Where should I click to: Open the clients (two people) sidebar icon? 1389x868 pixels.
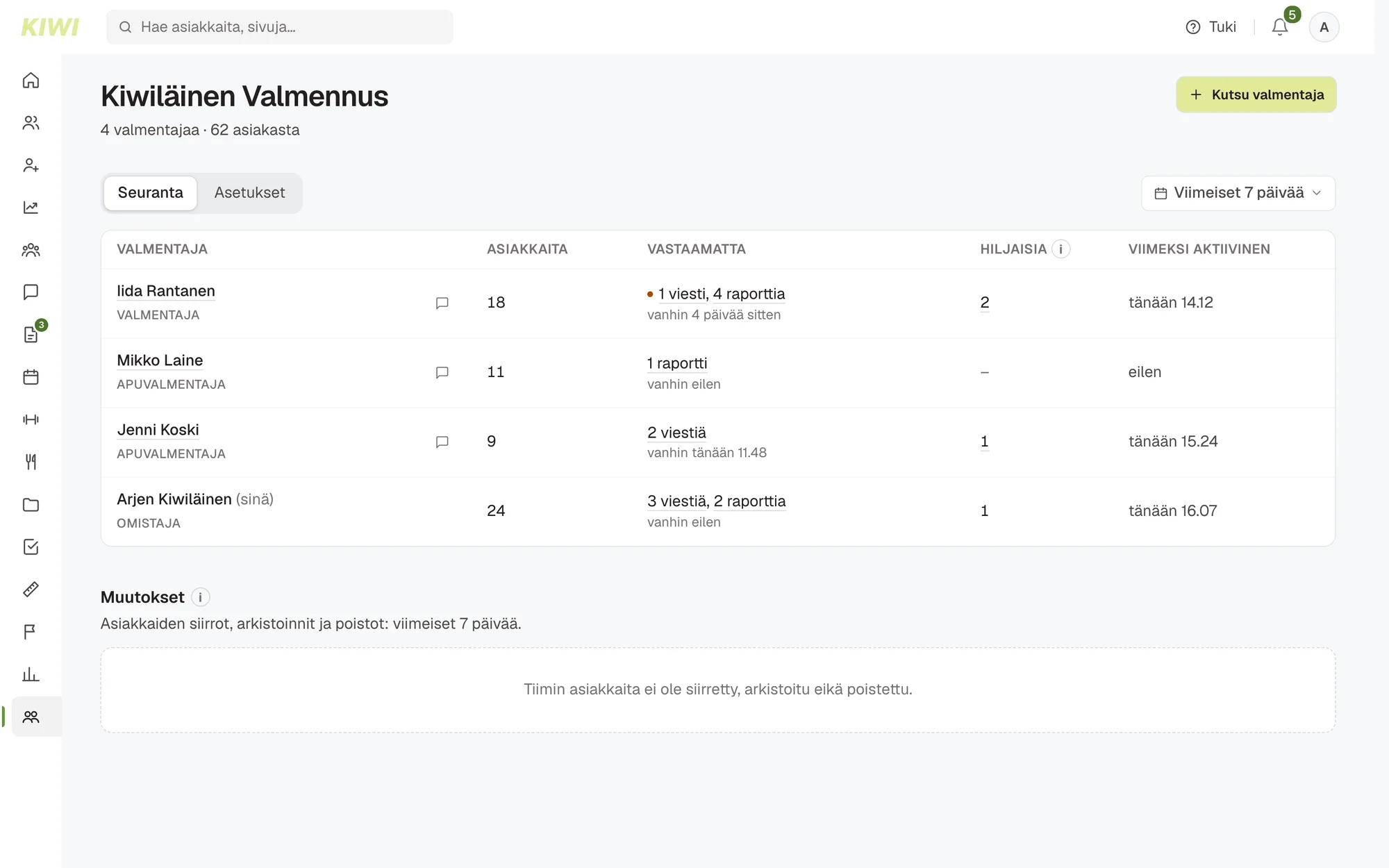point(31,123)
